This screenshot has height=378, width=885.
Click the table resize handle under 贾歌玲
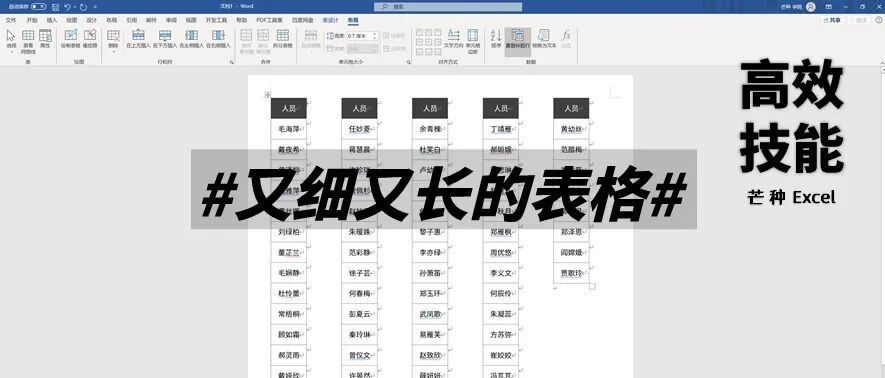coord(592,287)
